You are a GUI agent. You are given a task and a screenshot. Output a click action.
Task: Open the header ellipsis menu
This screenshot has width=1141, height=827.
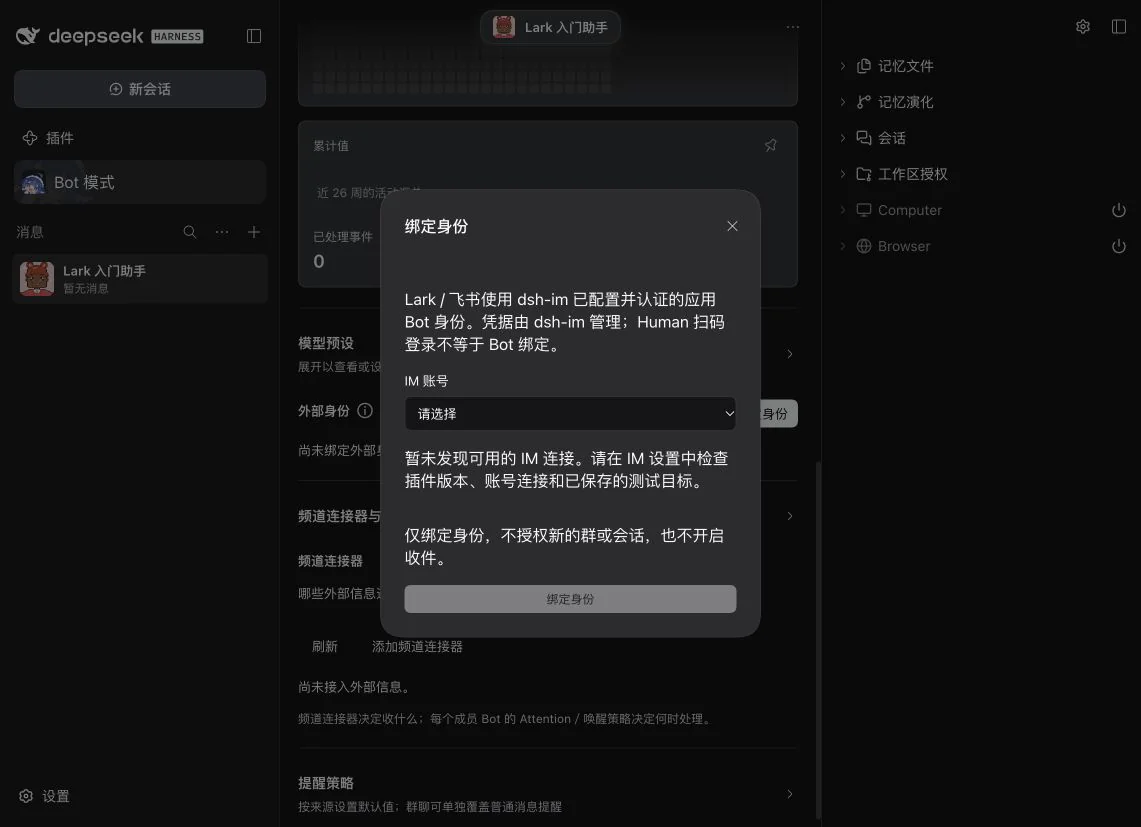tap(792, 27)
